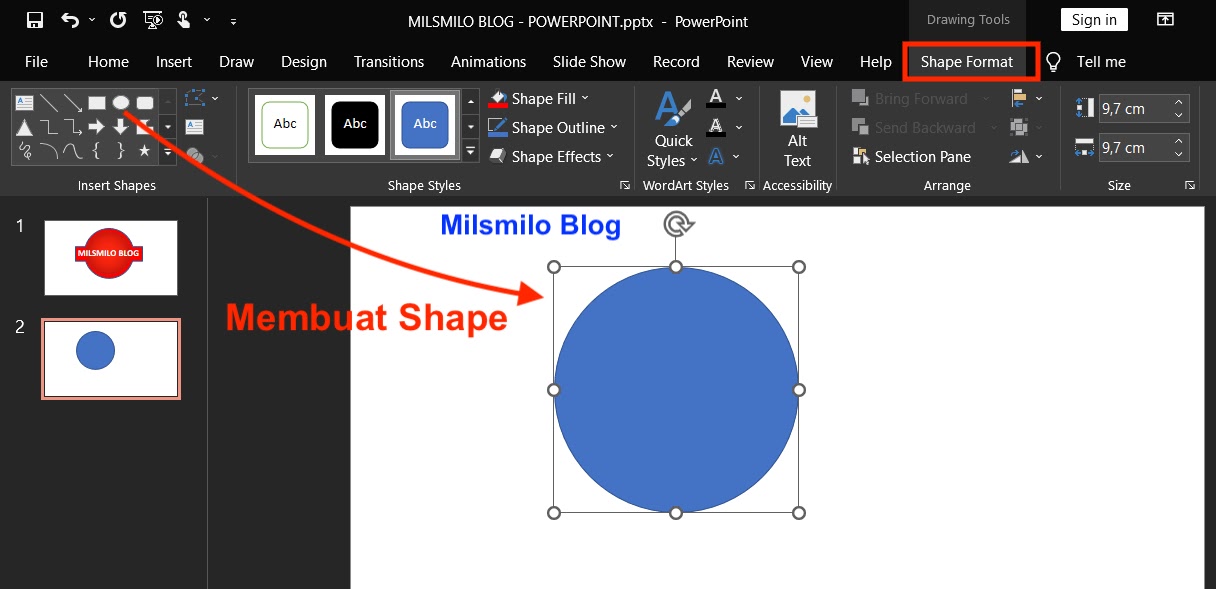Open Customize Quick Access Toolbar arrow
Image resolution: width=1216 pixels, height=589 pixels.
233,21
